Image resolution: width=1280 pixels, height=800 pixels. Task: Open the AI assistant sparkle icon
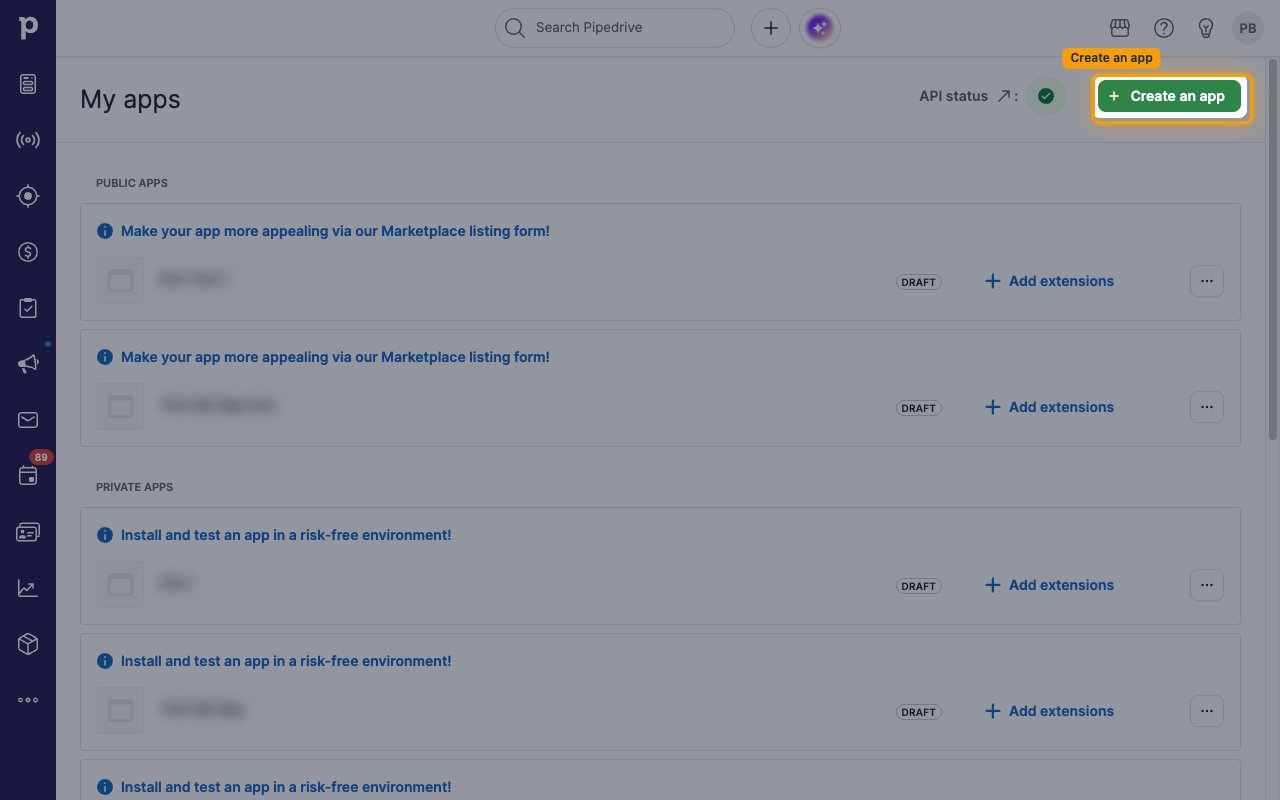pyautogui.click(x=821, y=28)
